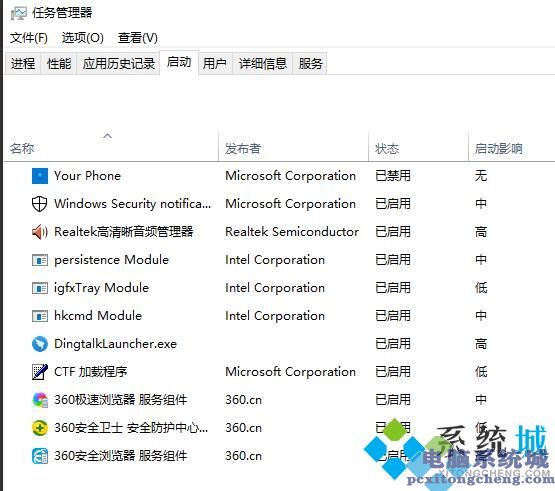Click the igfxTray Module icon
This screenshot has height=491, width=555.
coord(40,288)
